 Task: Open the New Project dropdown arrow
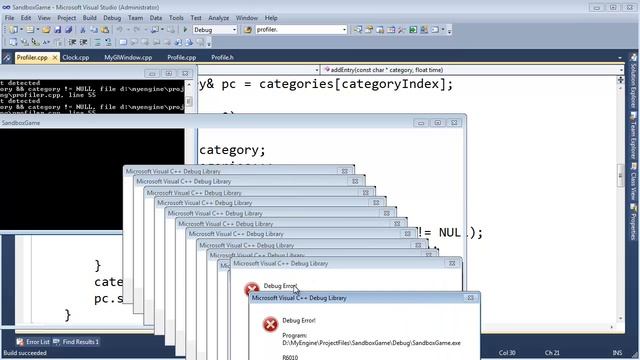[x=21, y=30]
